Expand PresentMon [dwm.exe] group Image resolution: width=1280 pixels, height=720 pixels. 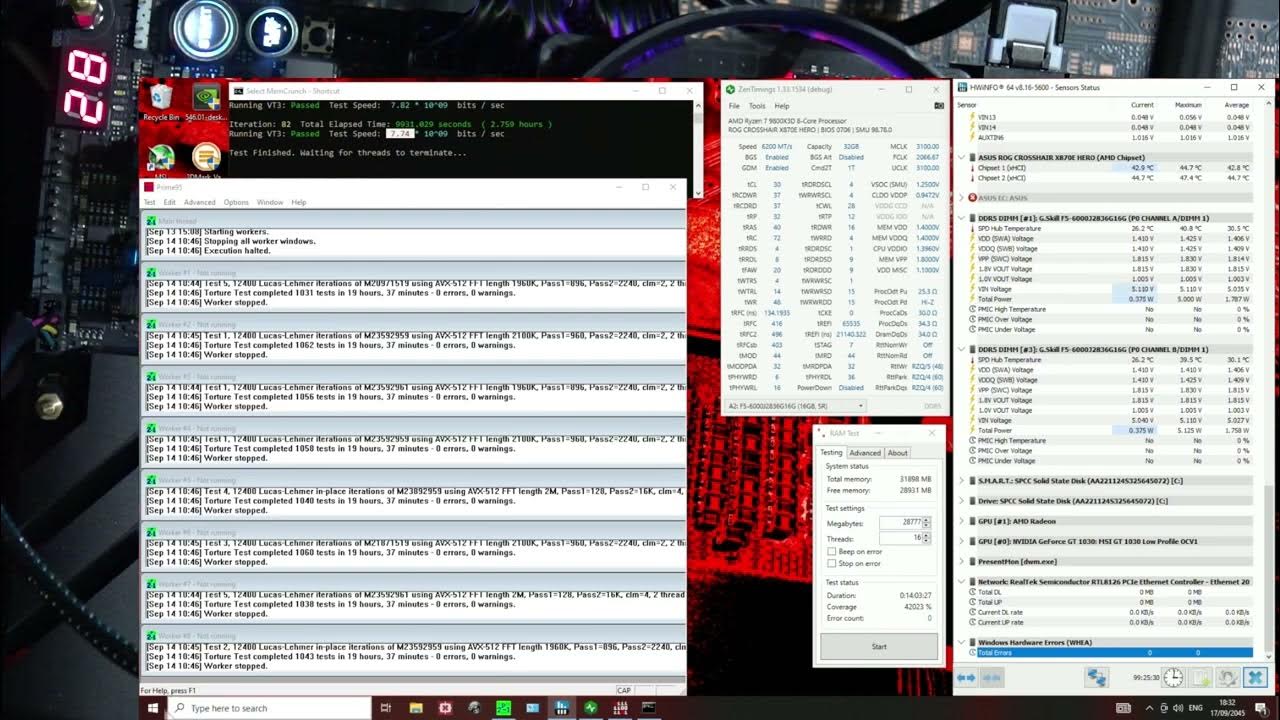coord(962,561)
